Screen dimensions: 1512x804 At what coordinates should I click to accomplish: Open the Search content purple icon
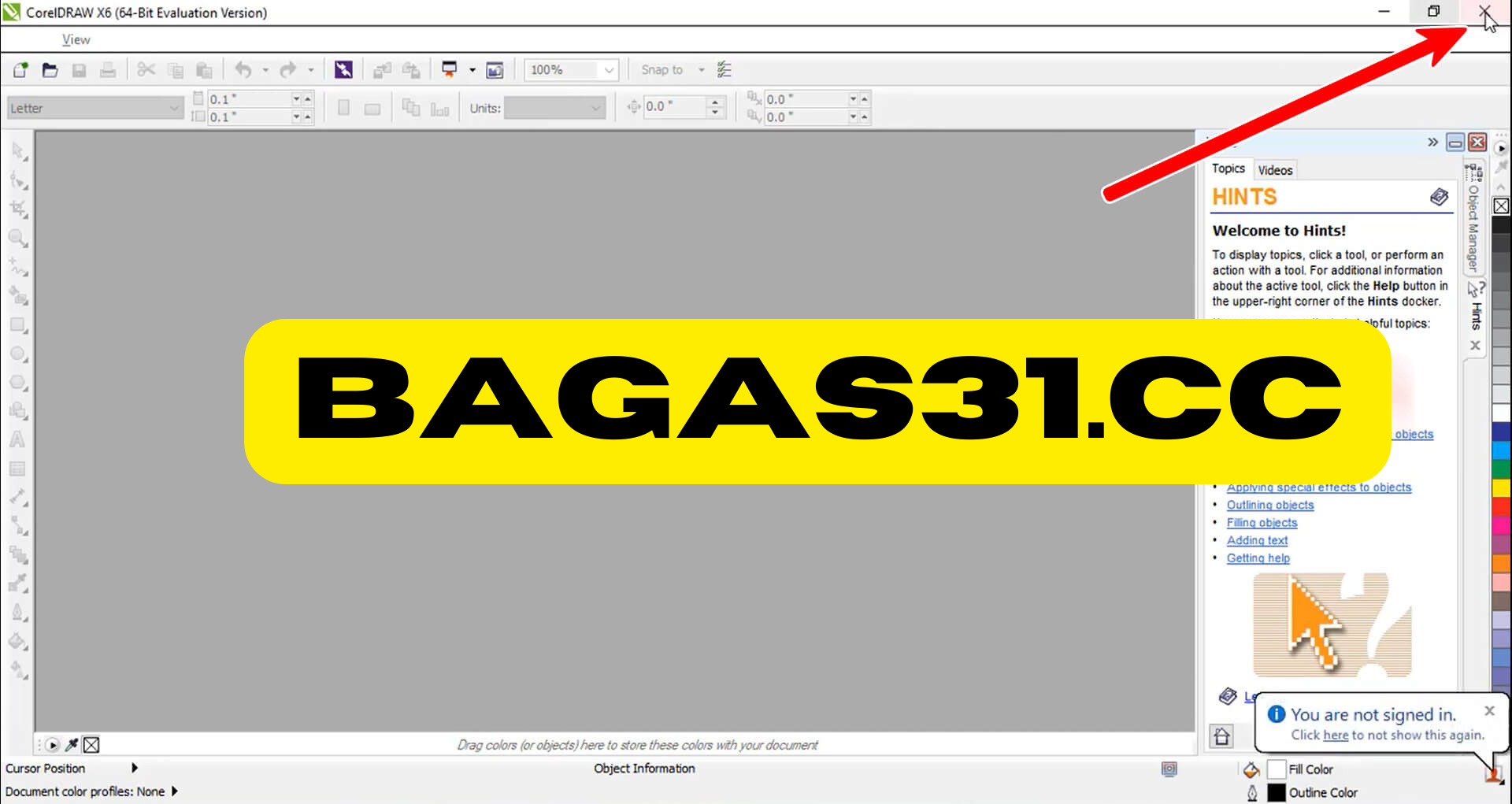343,70
